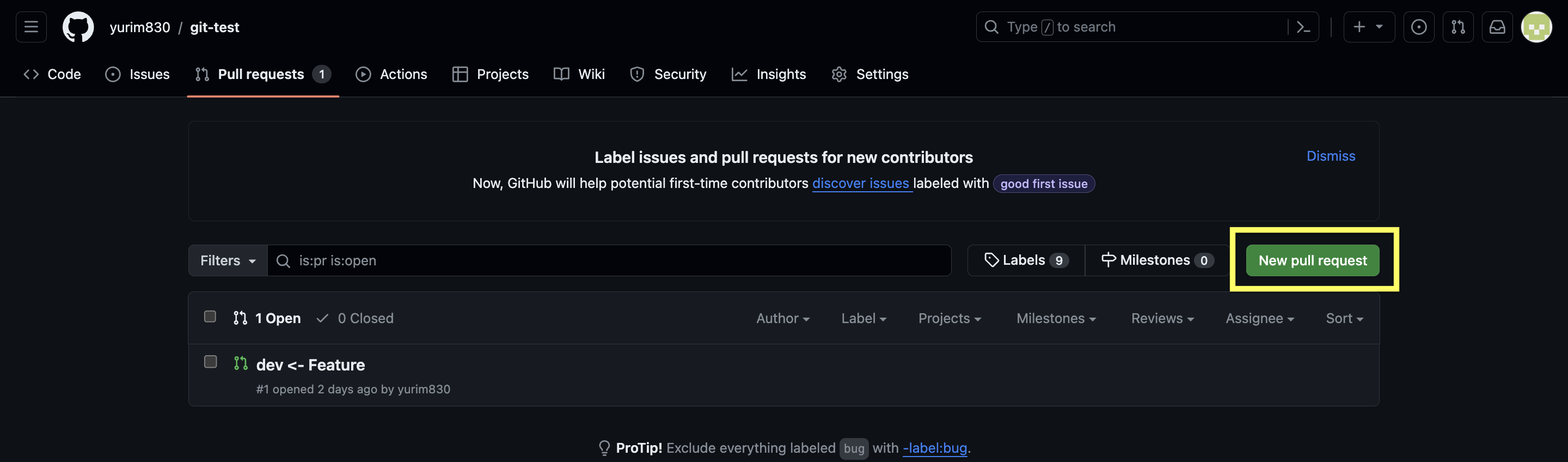Screen dimensions: 1568x462
Task: Select the Pull requests tab
Action: coord(263,74)
